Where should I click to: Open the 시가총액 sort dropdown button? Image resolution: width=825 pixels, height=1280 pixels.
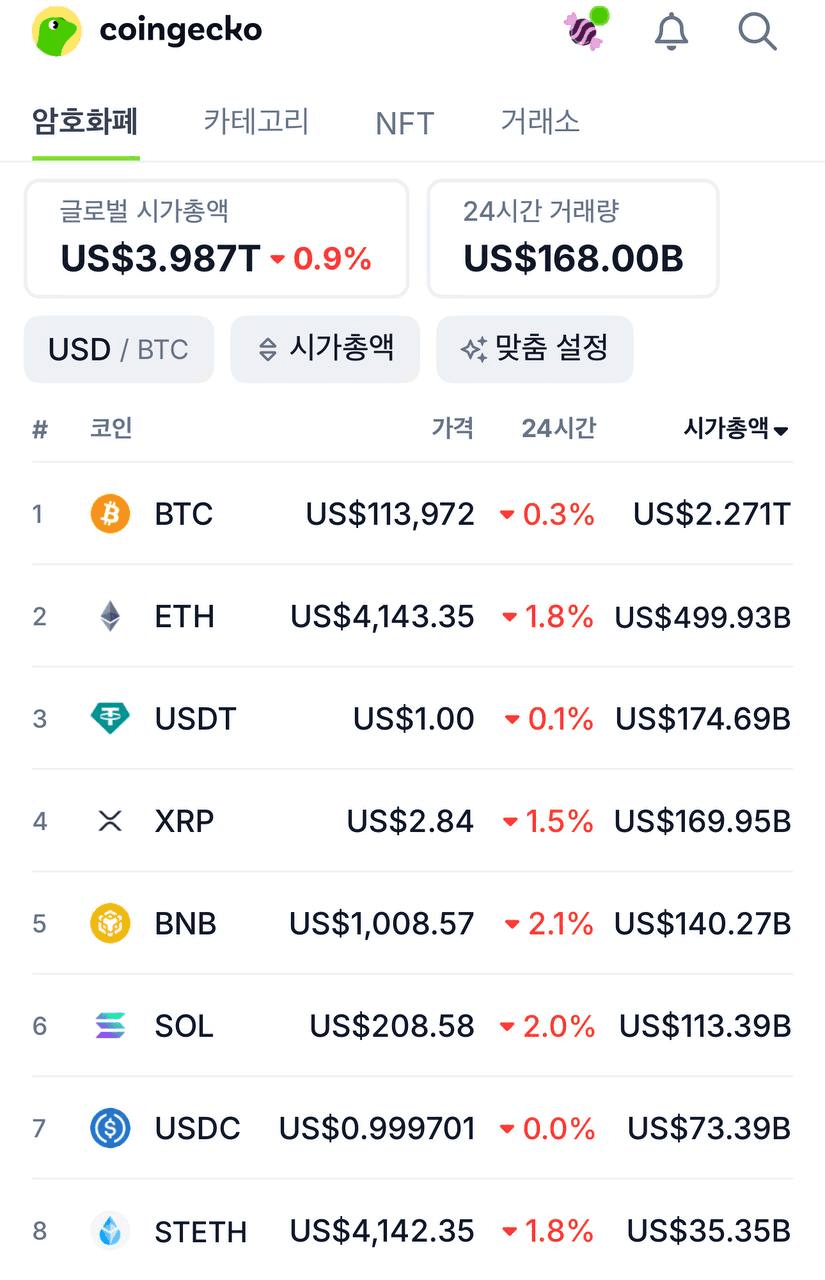325,349
